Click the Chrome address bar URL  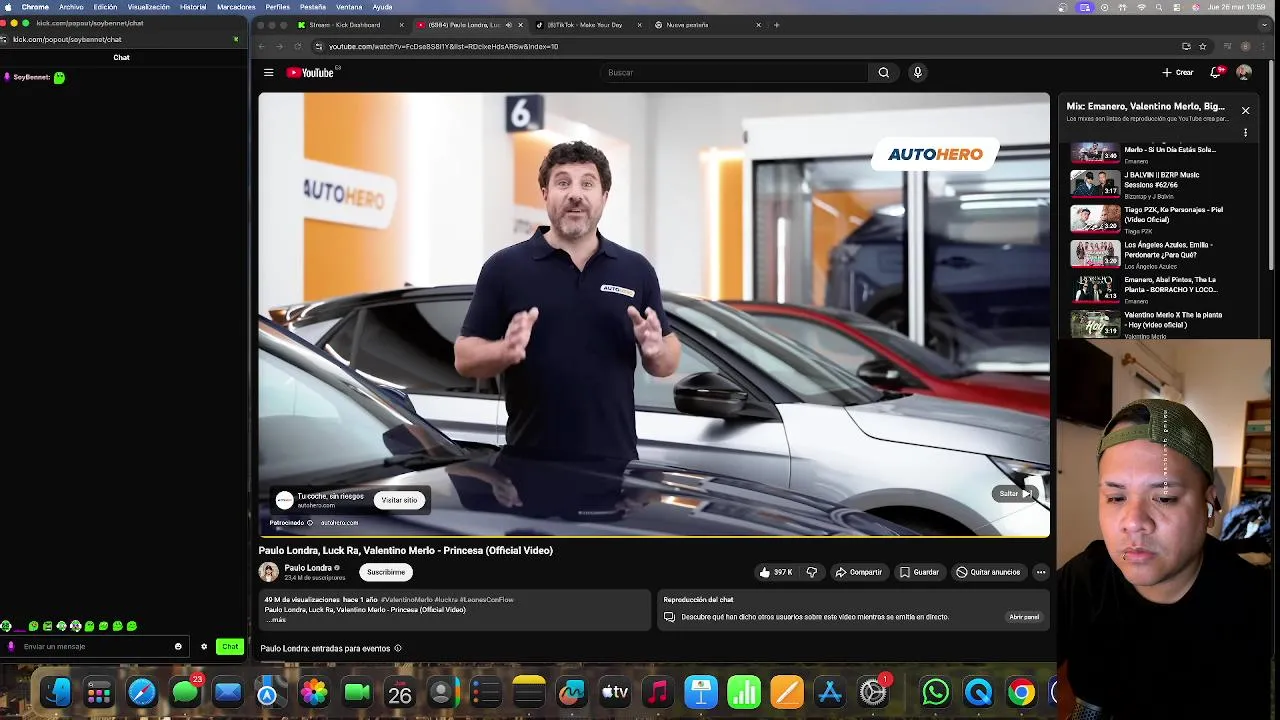[x=444, y=46]
